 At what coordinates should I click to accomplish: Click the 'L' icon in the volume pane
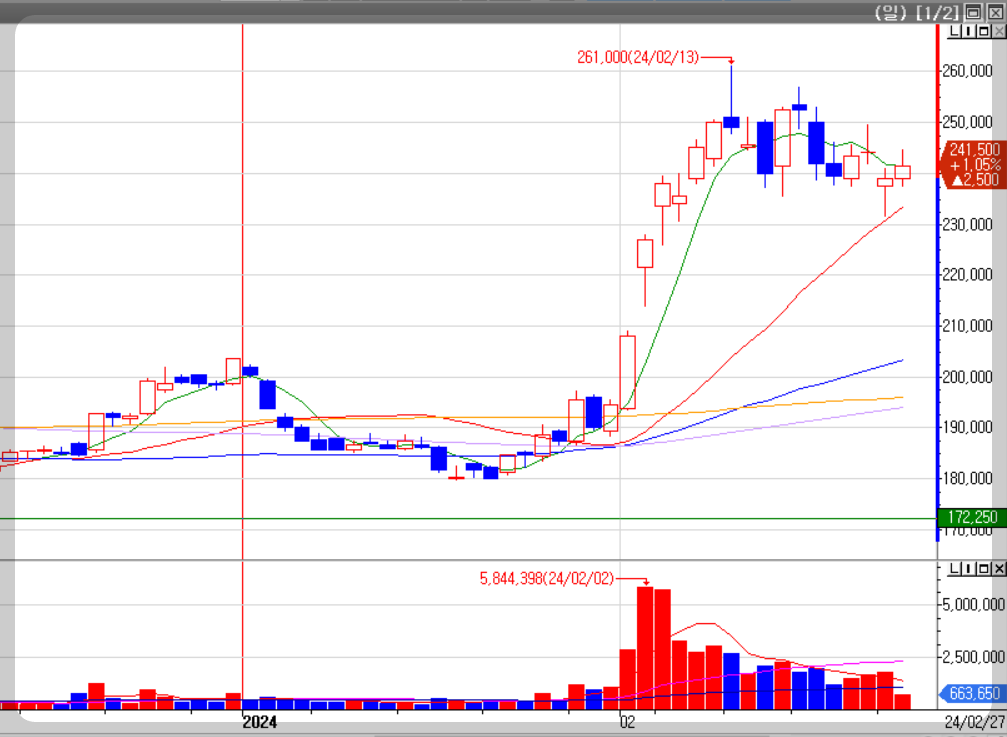tap(954, 569)
